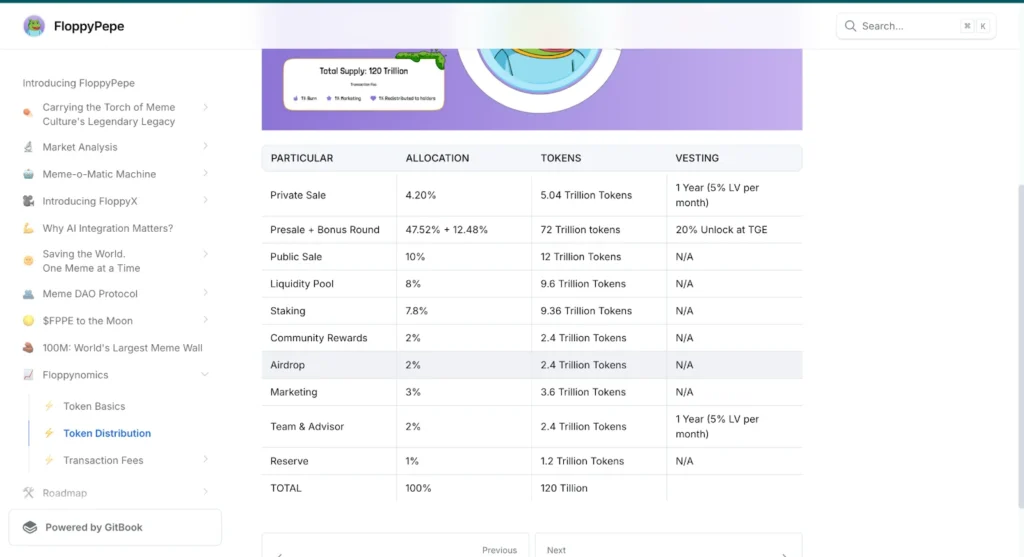
Task: Click the VESTING column header
Action: (x=697, y=158)
